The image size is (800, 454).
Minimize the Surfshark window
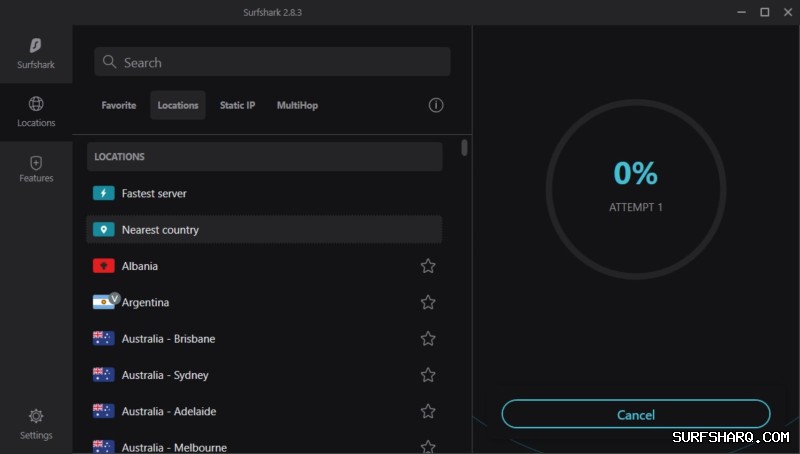click(741, 12)
